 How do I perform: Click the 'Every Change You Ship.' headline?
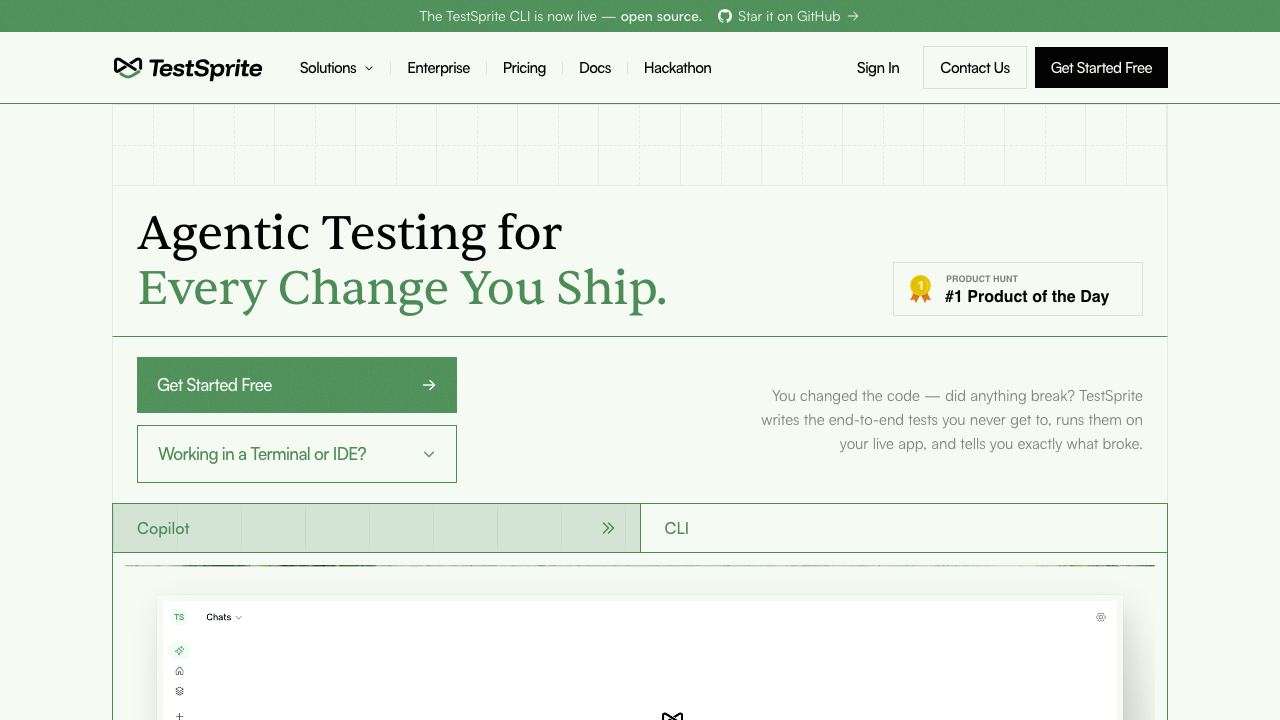[x=402, y=288]
